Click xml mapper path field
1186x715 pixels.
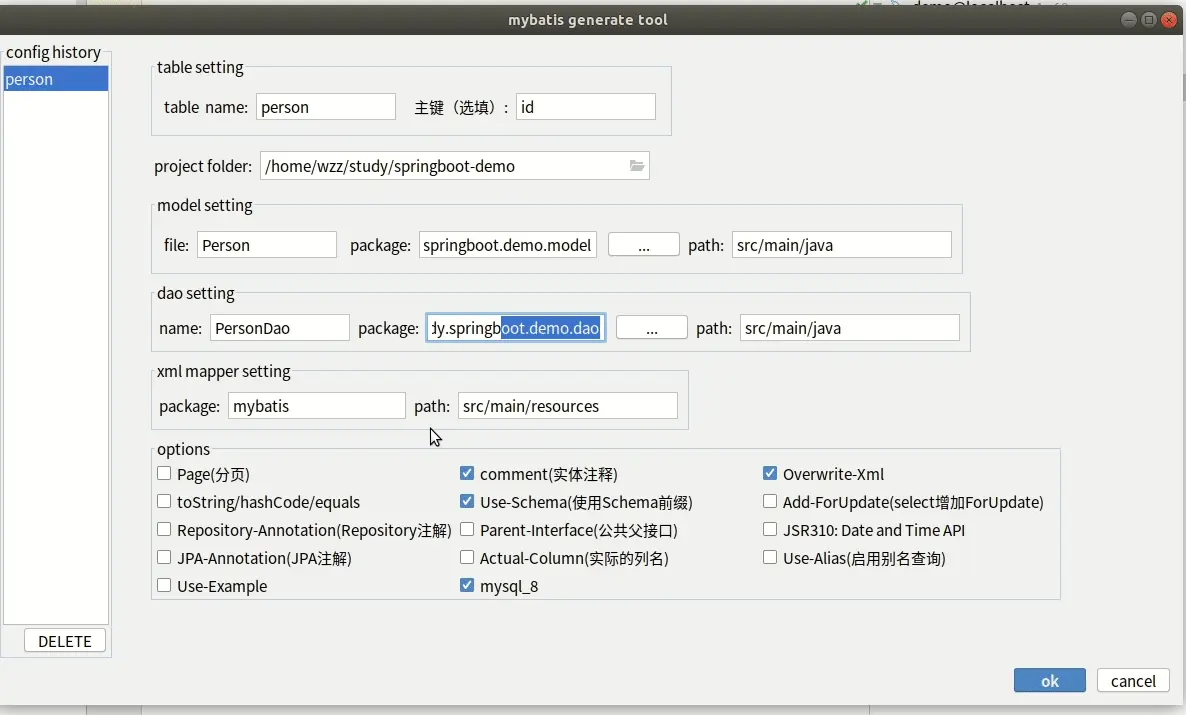click(567, 406)
